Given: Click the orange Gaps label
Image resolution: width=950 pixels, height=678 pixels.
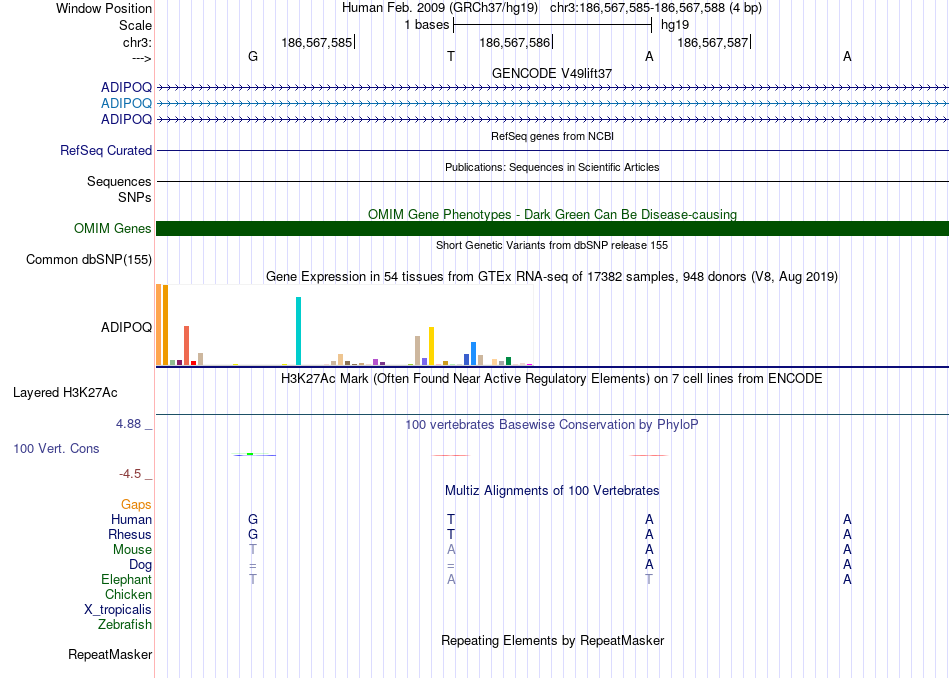Looking at the screenshot, I should click(136, 505).
